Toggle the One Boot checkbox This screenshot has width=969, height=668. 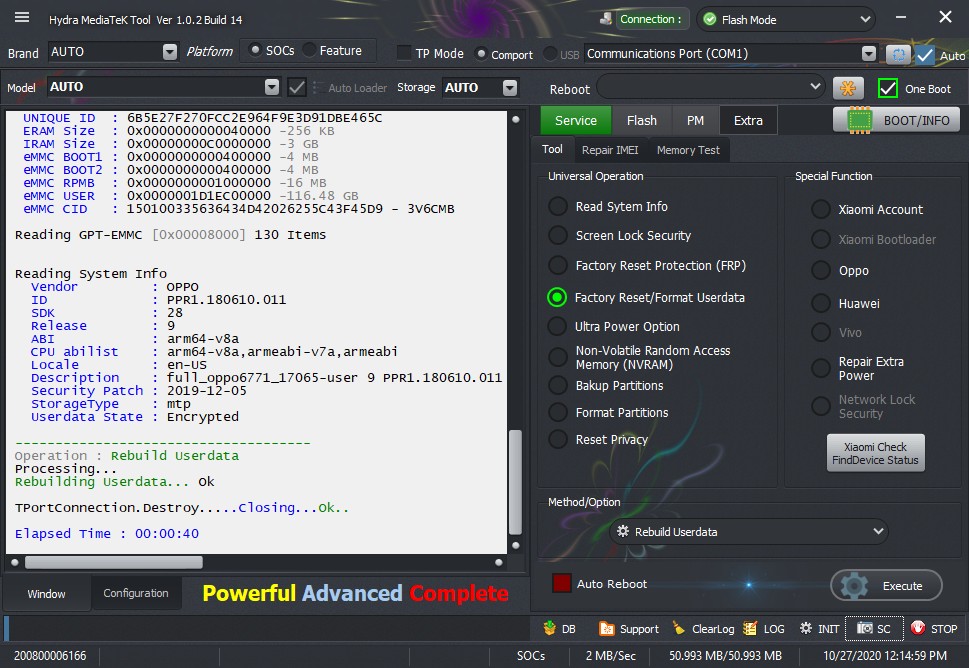tap(887, 88)
